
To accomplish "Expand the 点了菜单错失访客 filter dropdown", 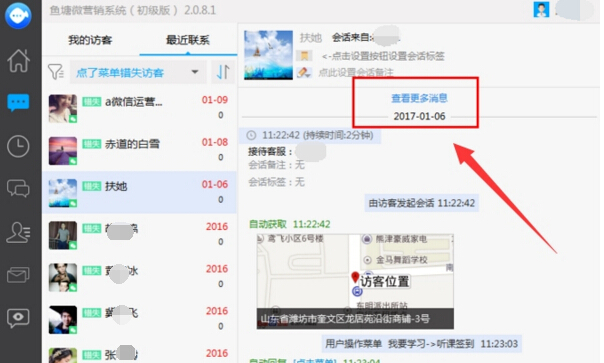I will tap(138, 72).
